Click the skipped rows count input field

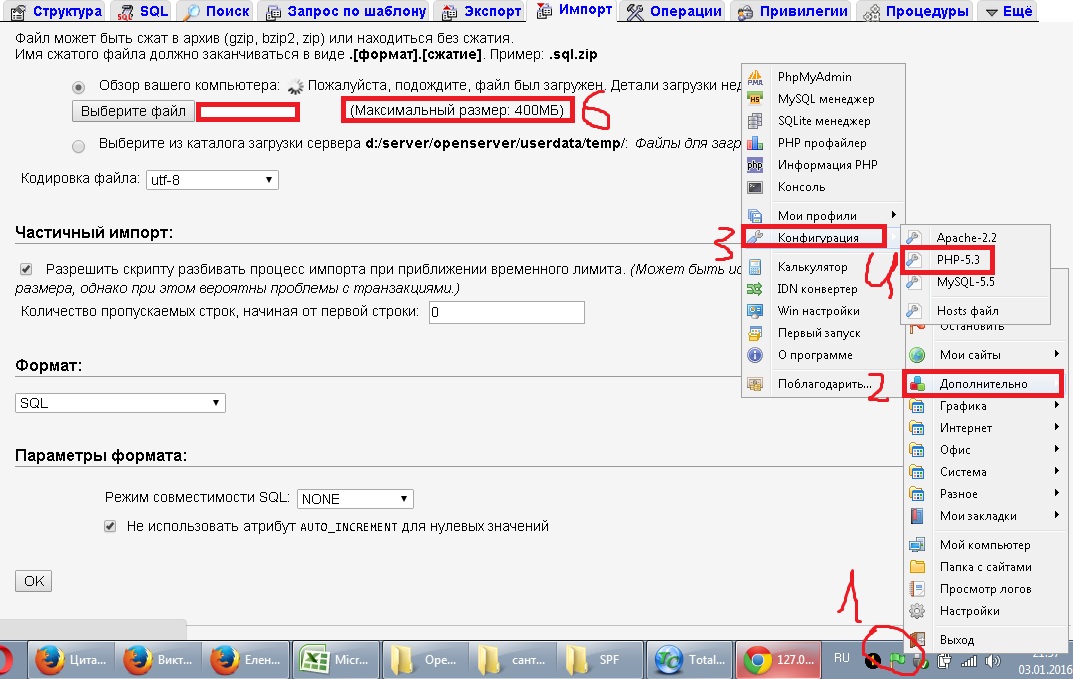click(506, 312)
